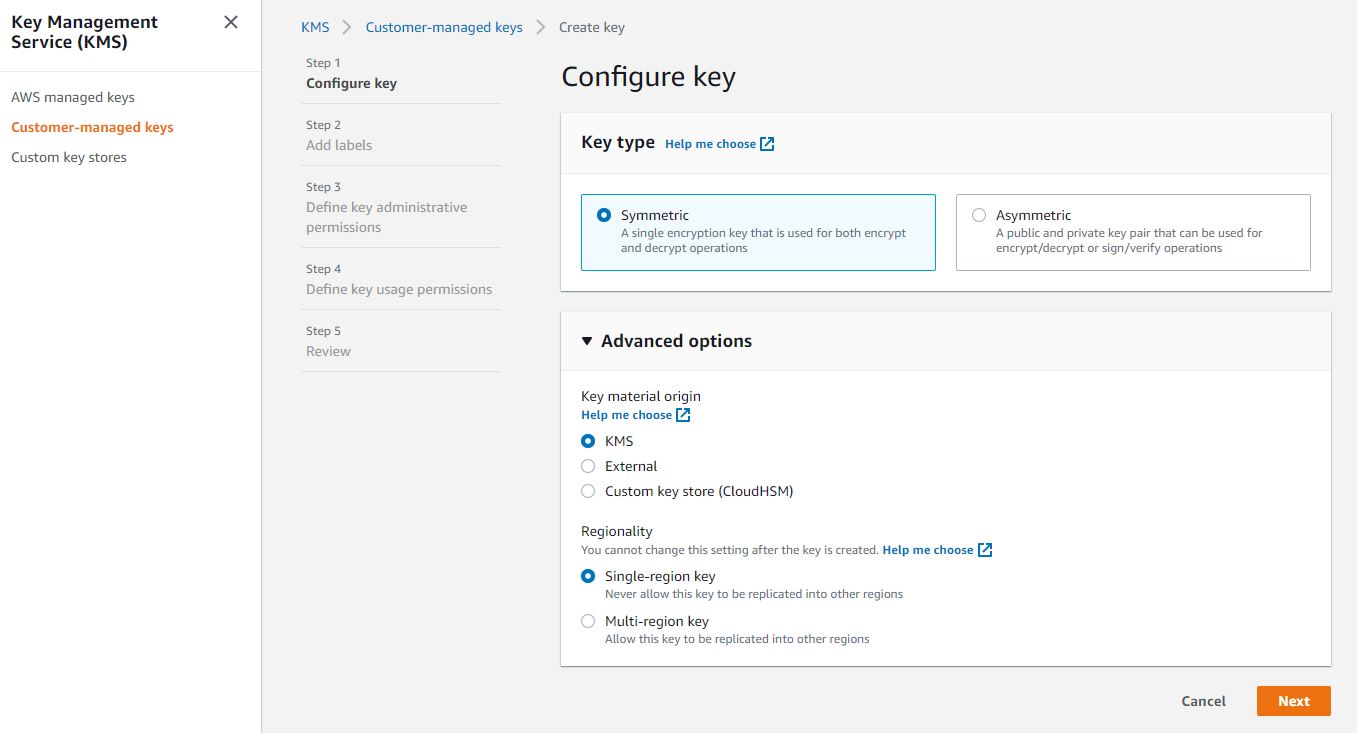Click the Next button

(x=1293, y=701)
